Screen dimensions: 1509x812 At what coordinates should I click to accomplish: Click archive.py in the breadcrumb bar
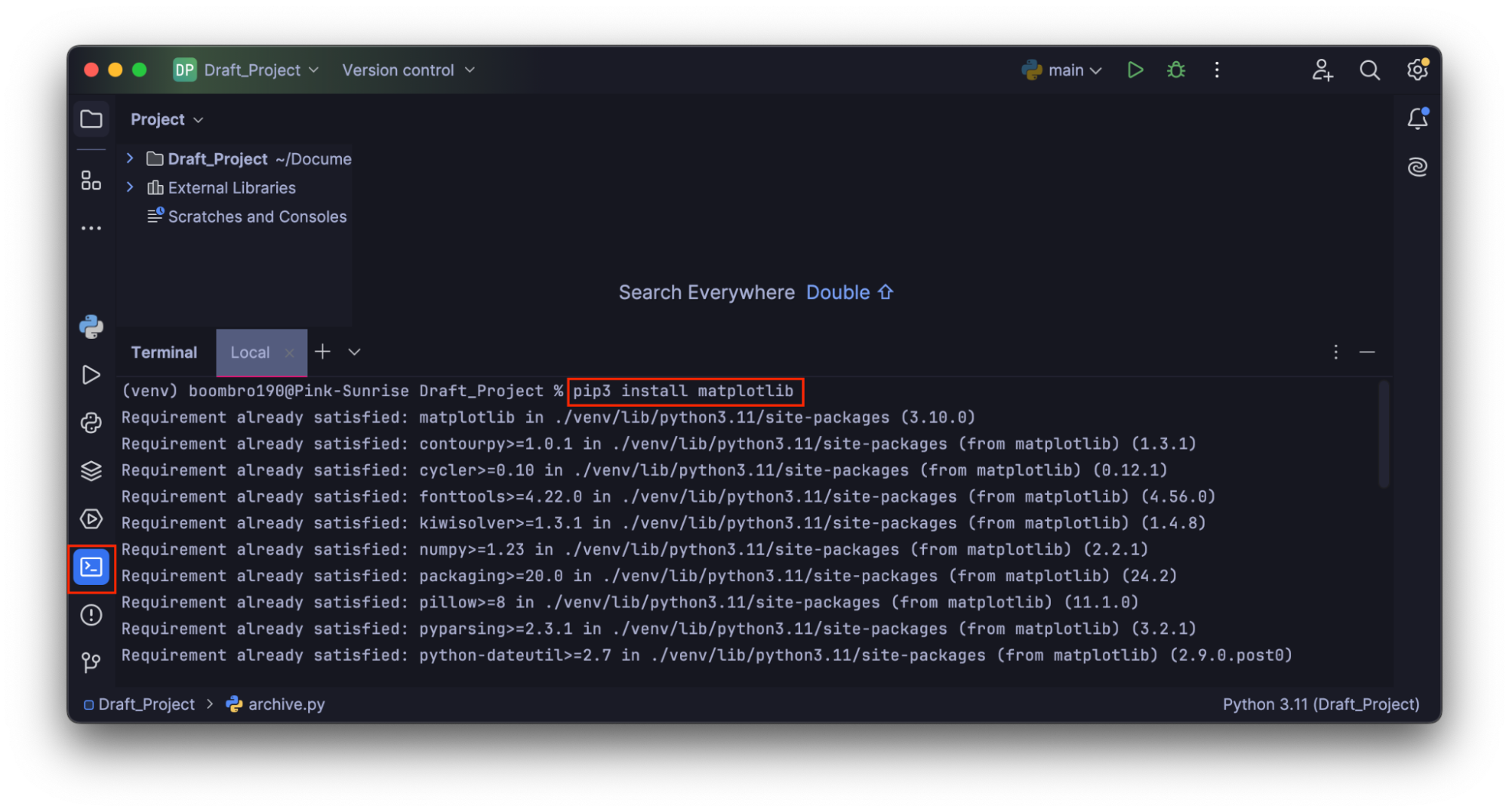(285, 704)
